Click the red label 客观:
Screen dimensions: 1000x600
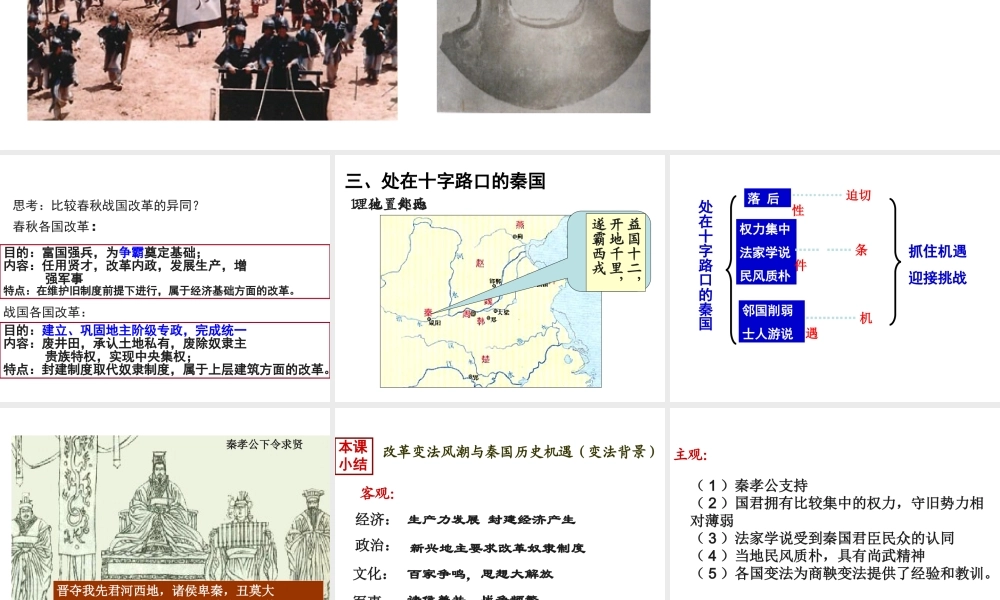coord(378,493)
